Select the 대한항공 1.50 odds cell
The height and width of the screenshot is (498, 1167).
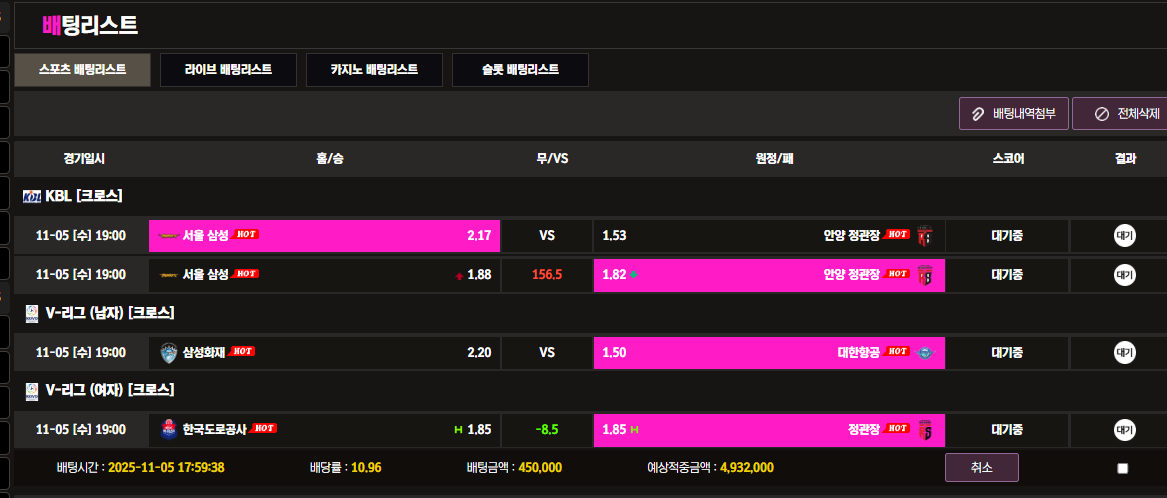[768, 352]
